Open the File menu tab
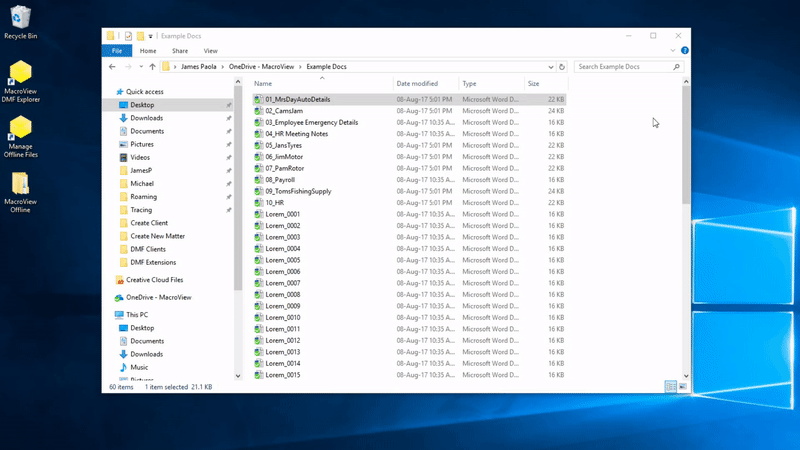The height and width of the screenshot is (450, 800). pos(117,51)
